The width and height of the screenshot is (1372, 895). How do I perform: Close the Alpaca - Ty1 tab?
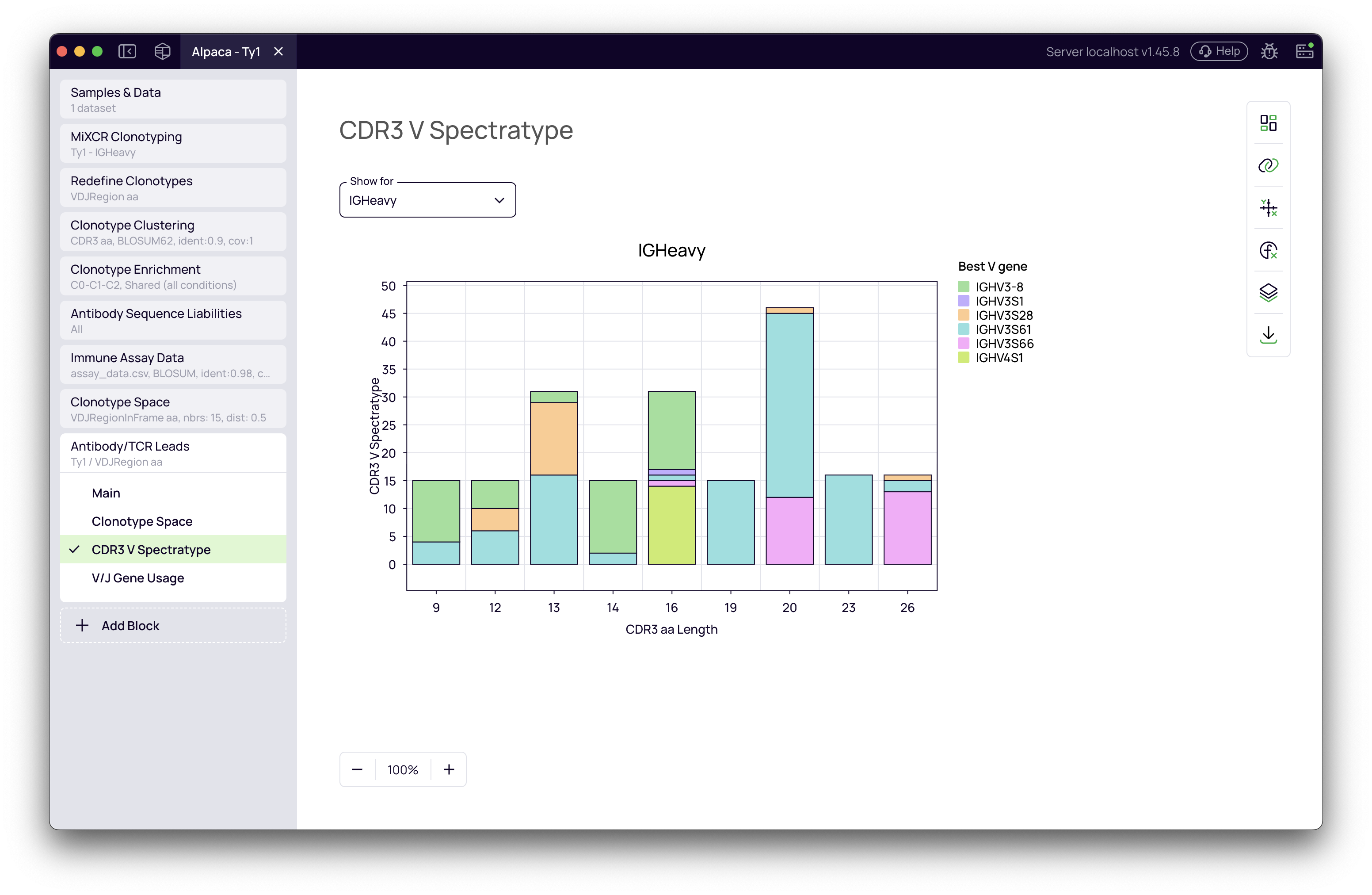278,51
